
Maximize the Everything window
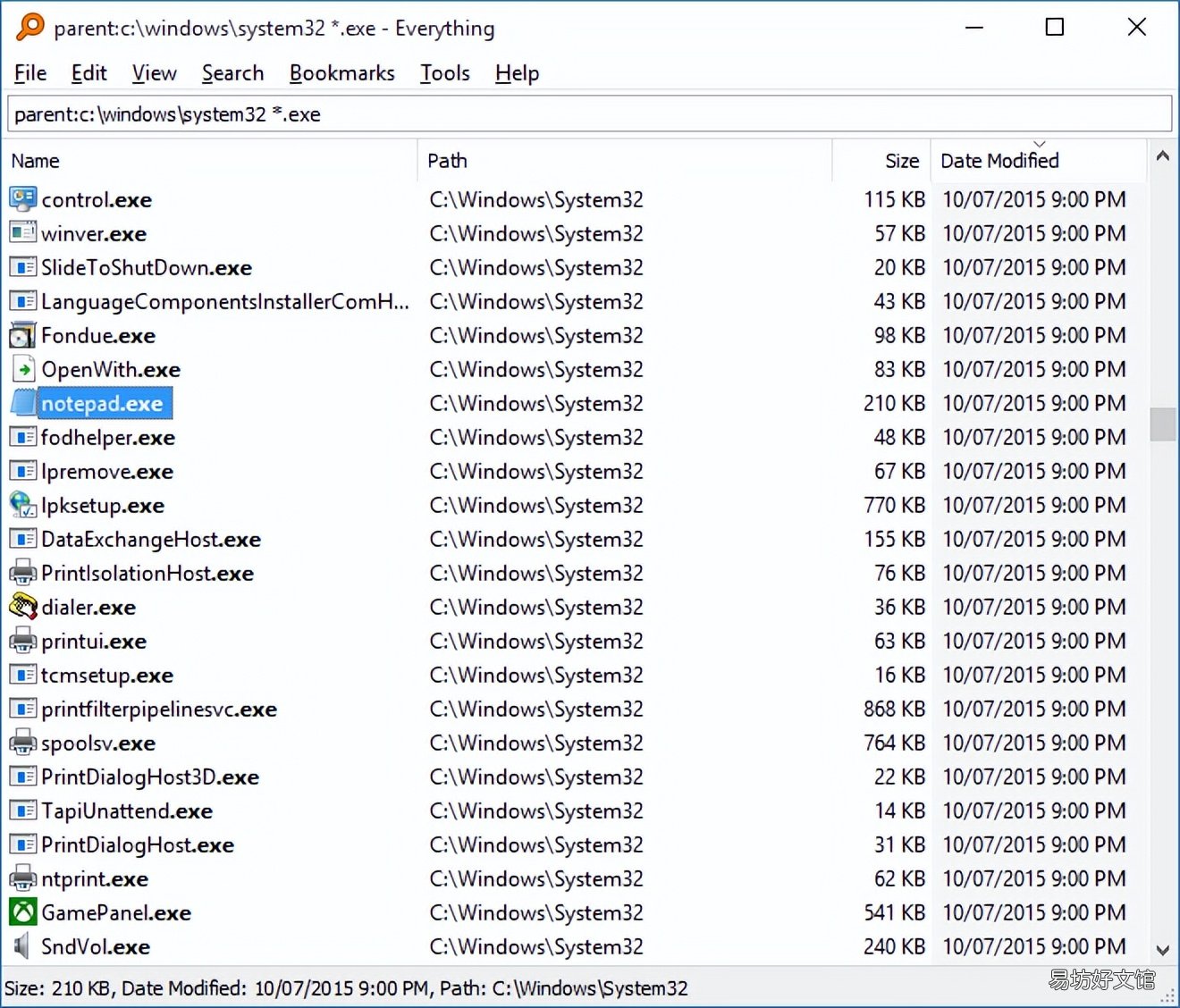(x=1055, y=27)
